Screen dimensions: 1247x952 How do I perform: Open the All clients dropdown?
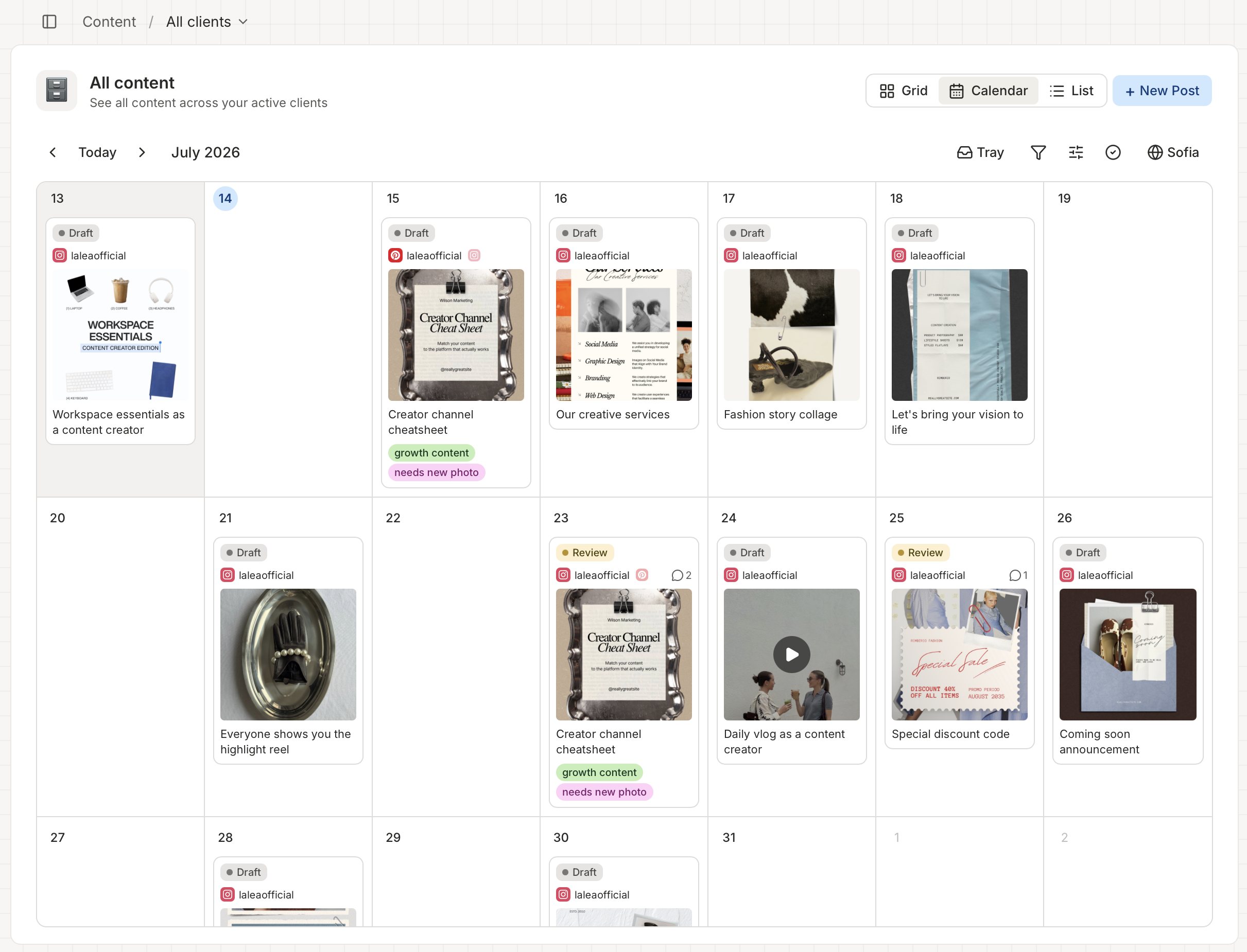pos(207,22)
